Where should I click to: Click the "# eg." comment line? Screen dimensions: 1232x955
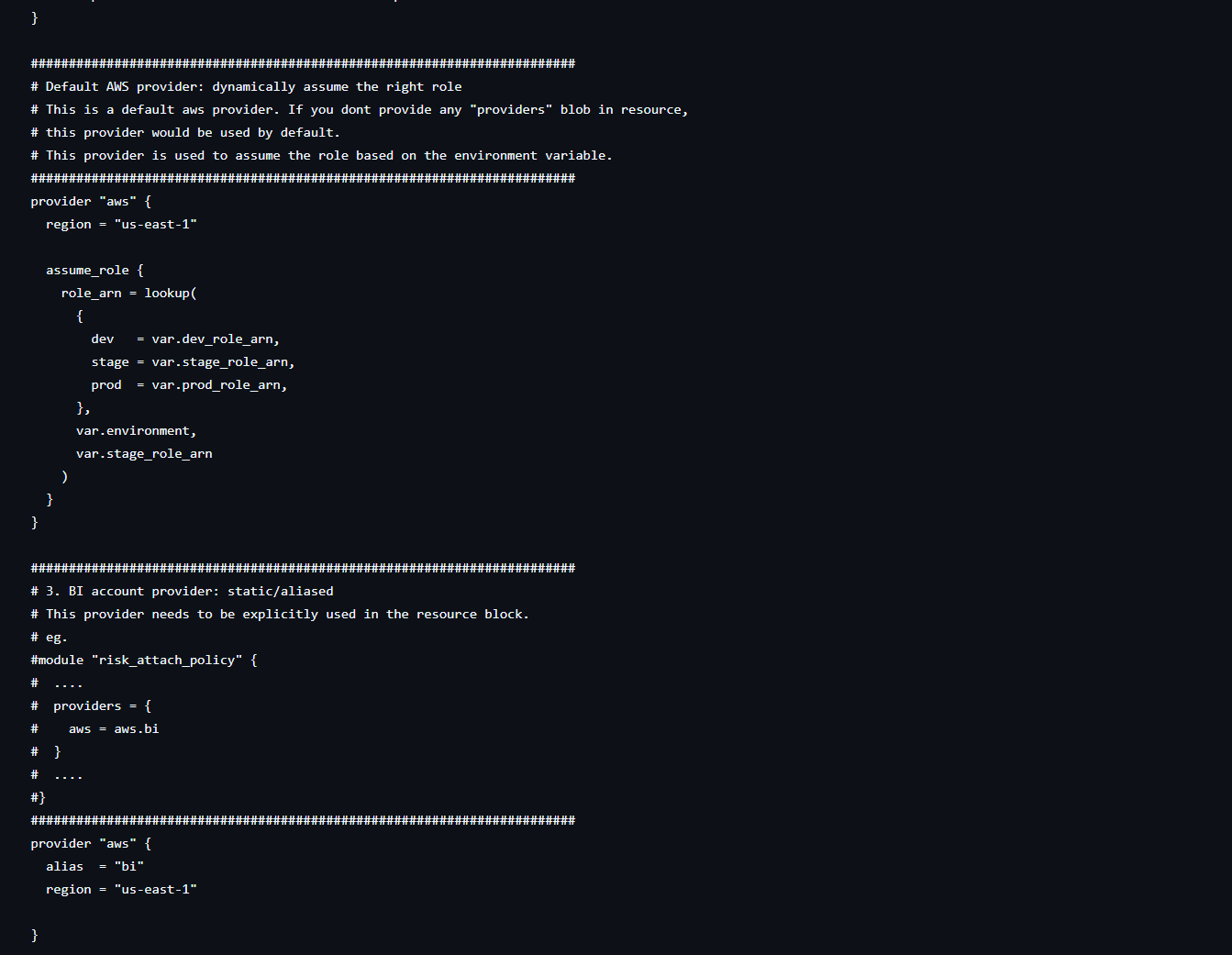coord(50,638)
